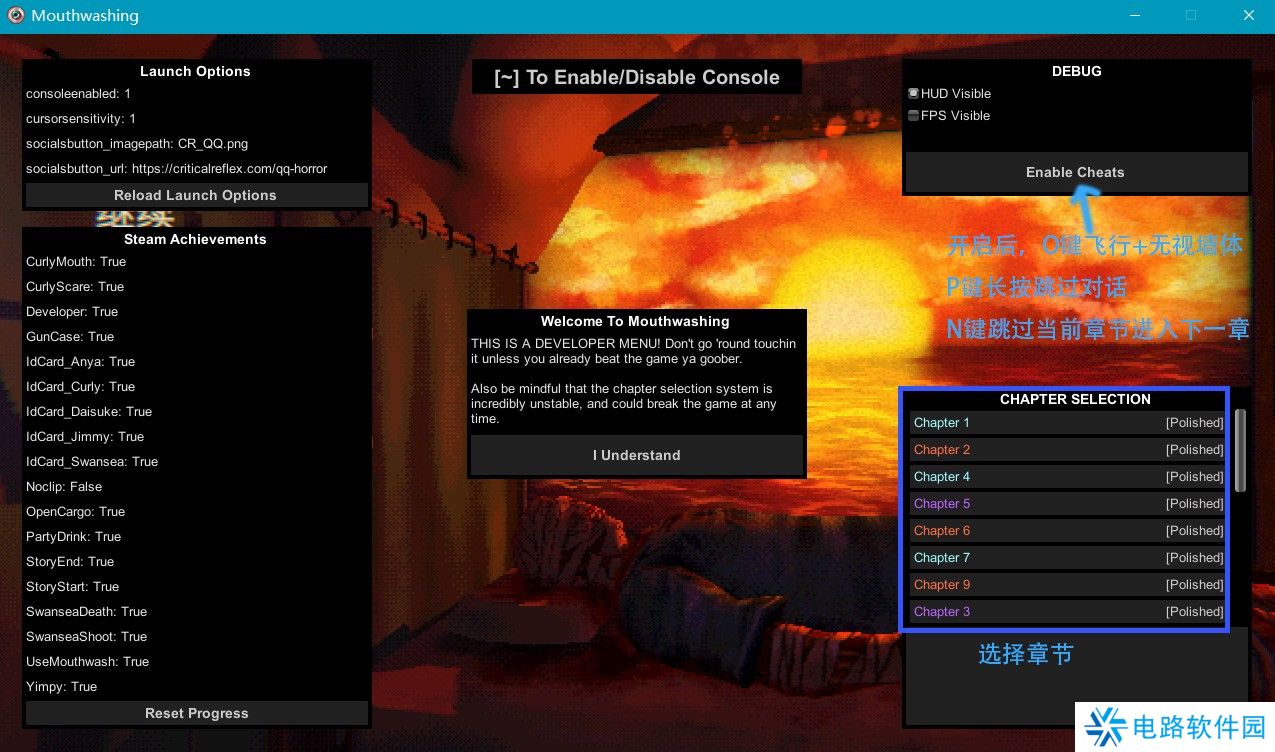This screenshot has height=752, width=1275.
Task: Click the Reload Launch Options button
Action: [x=196, y=195]
